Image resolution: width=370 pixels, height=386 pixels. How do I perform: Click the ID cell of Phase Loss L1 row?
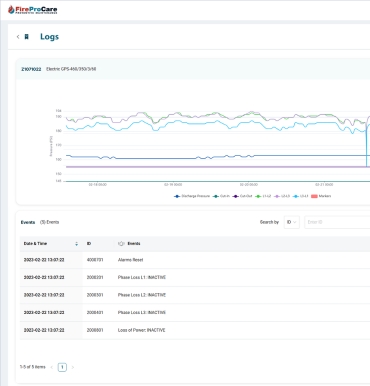(95, 277)
